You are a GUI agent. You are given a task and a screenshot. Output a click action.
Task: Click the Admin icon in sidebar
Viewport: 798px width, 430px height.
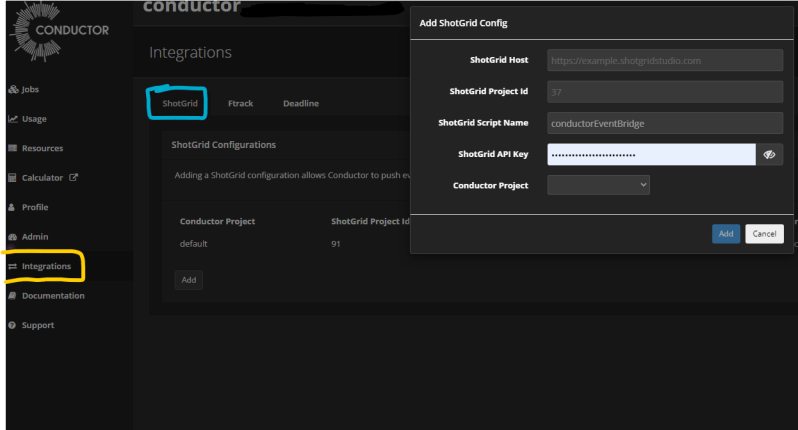[13, 237]
